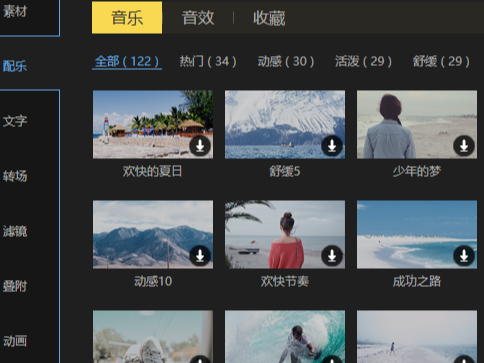Filter by 活泼 (29) category

click(363, 62)
